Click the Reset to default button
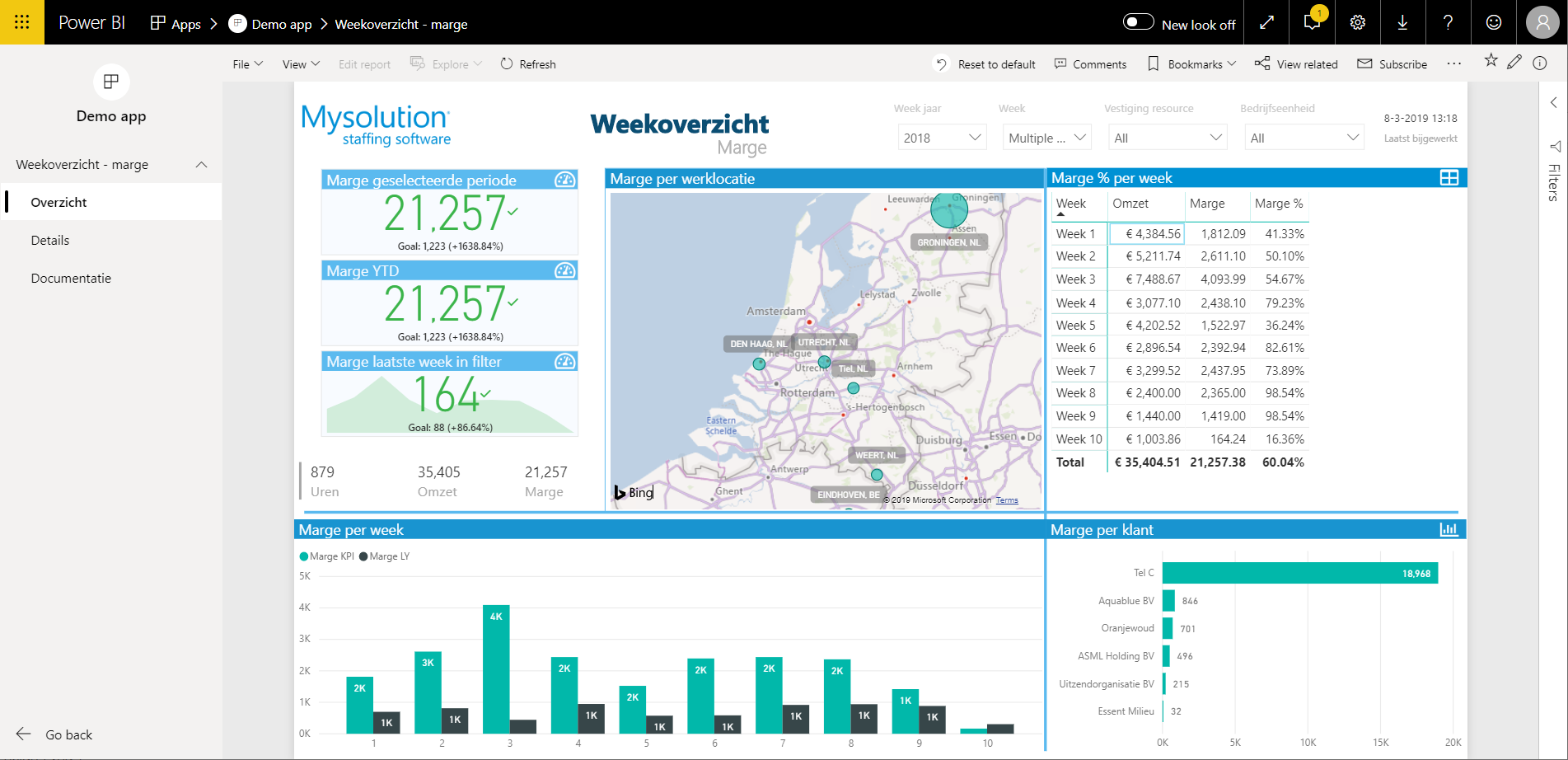1568x760 pixels. coord(985,64)
